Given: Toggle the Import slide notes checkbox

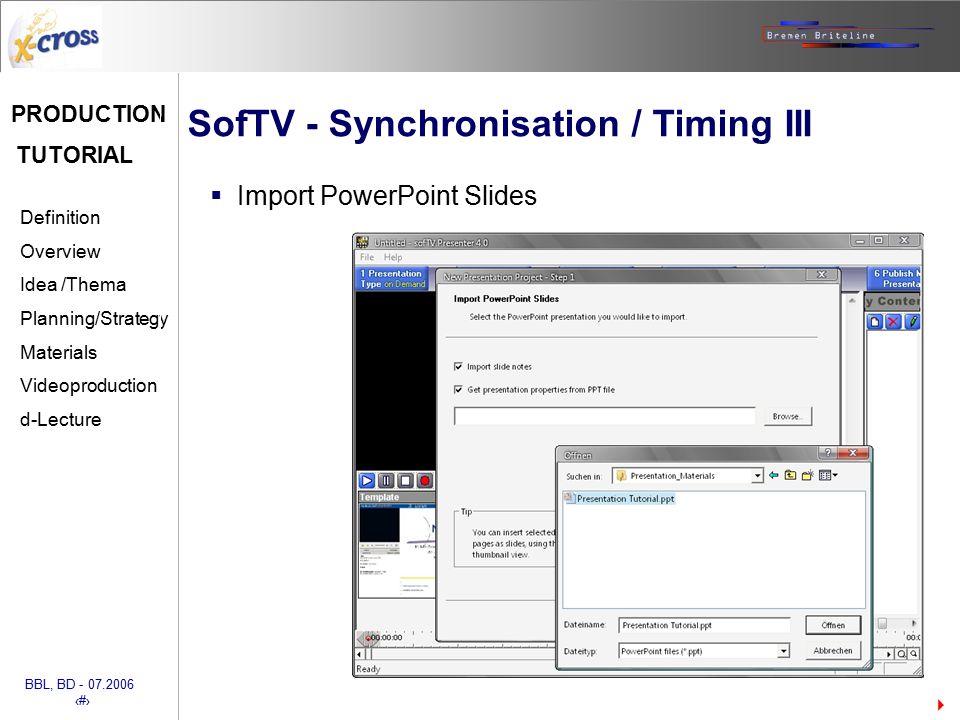Looking at the screenshot, I should pos(458,366).
